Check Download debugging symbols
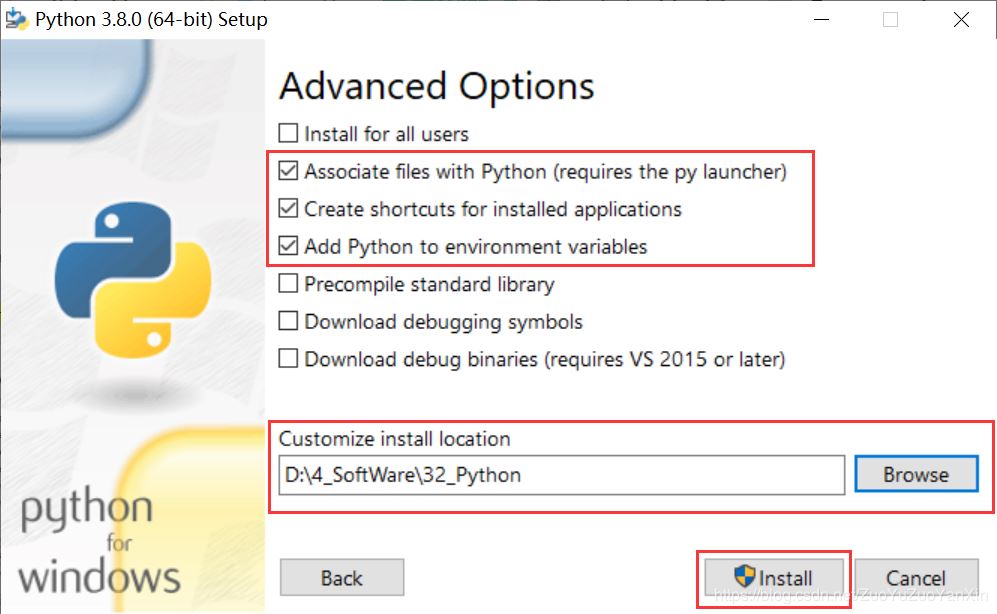 [x=288, y=322]
